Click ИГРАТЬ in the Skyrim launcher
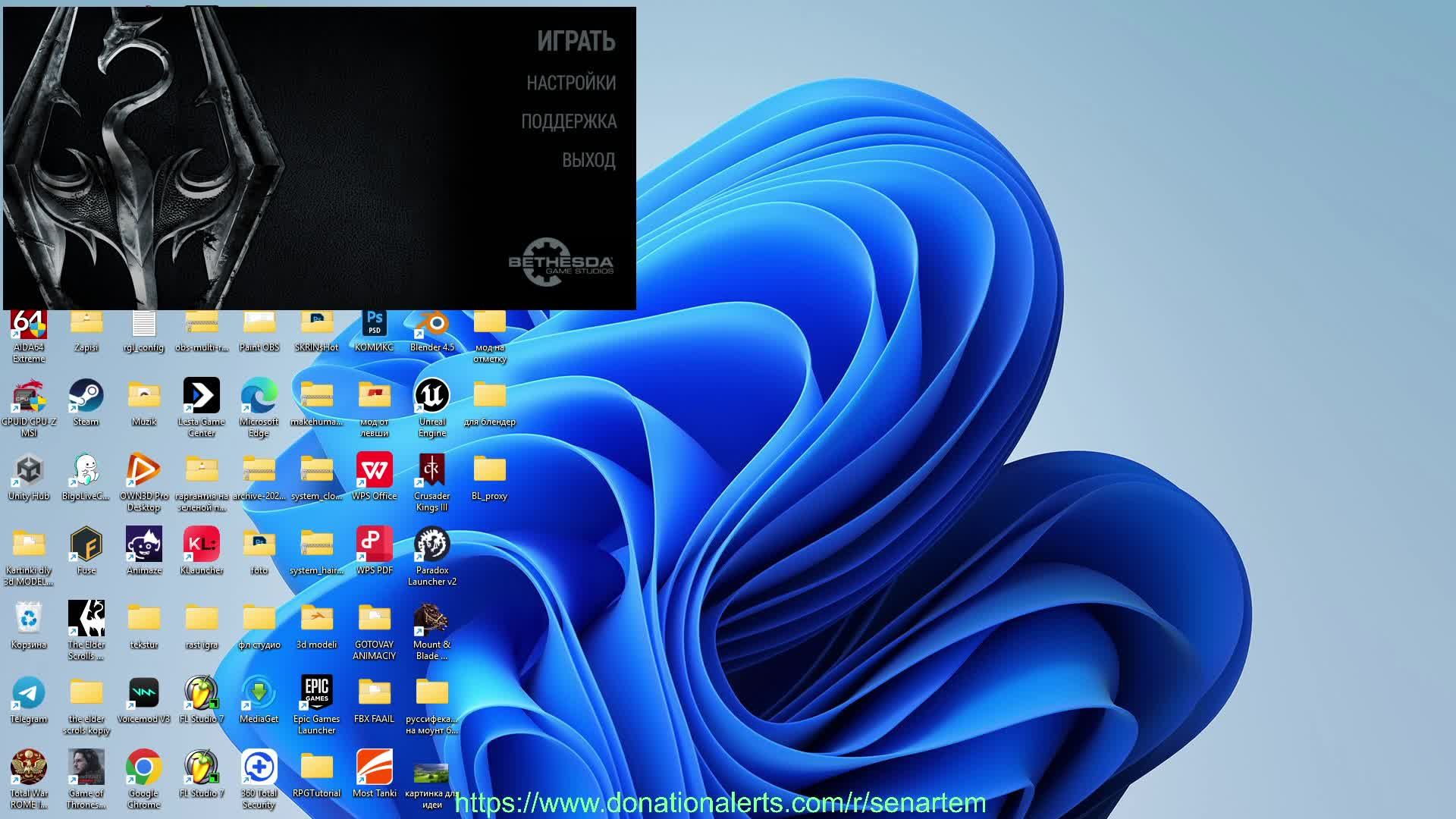The width and height of the screenshot is (1456, 819). 576,41
